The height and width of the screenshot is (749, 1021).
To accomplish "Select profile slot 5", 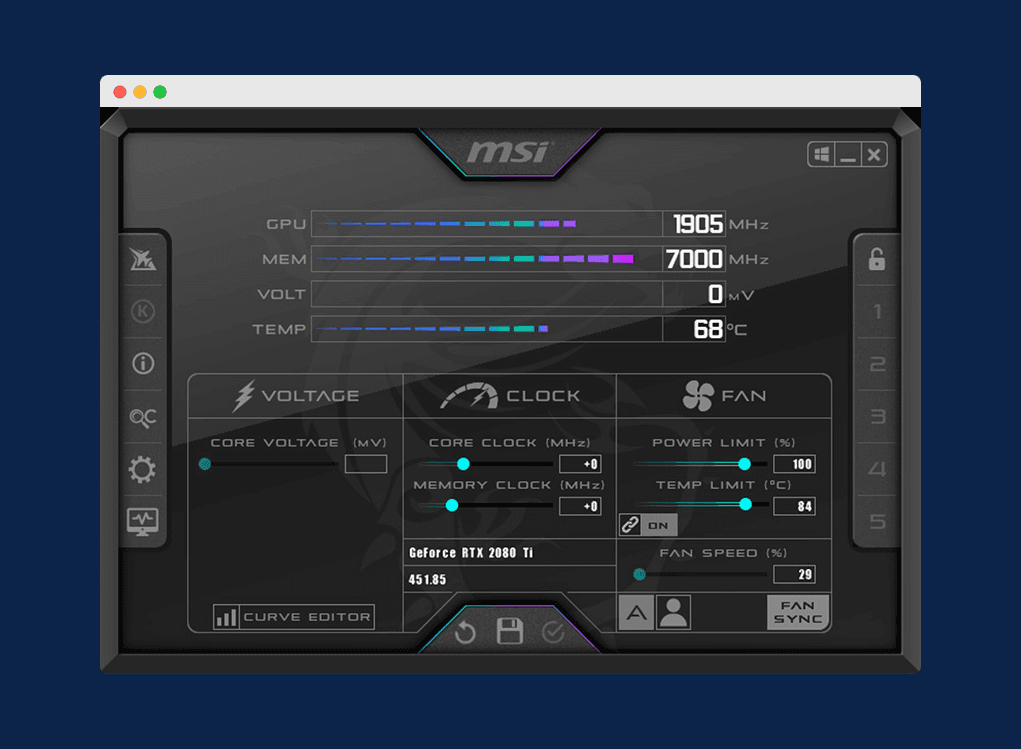I will coord(877,521).
